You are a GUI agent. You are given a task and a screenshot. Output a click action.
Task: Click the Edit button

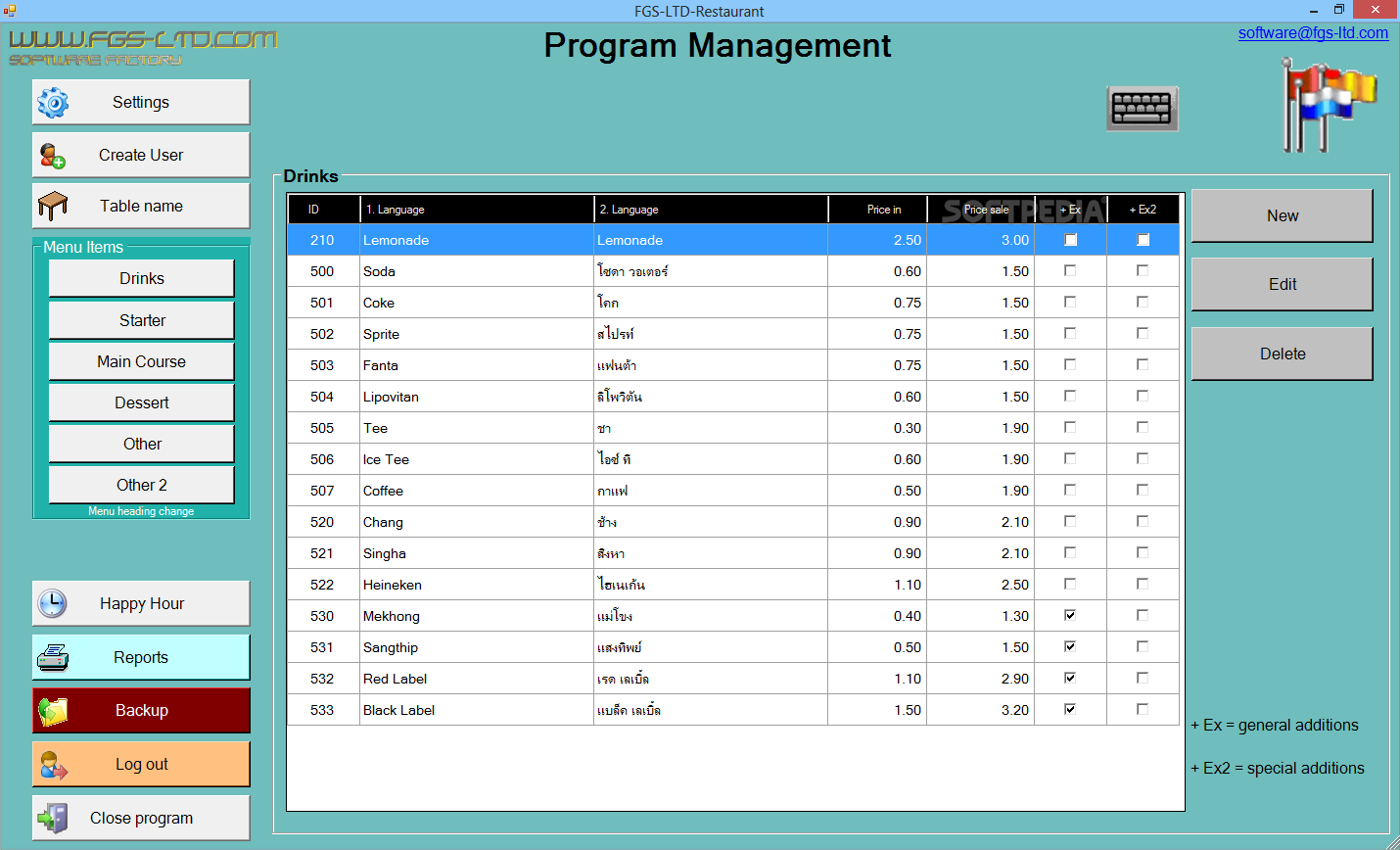pos(1283,284)
